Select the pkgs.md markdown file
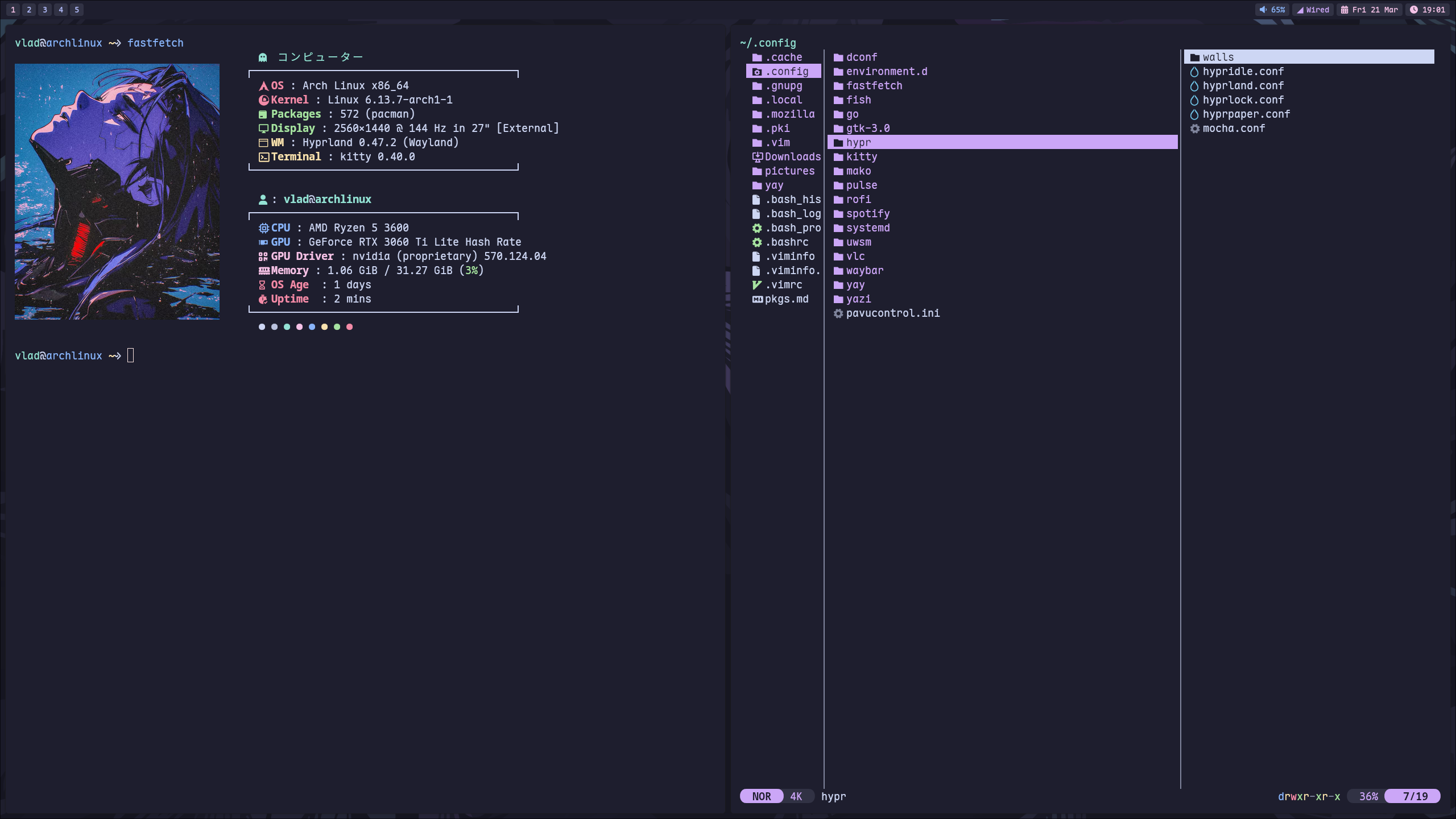1456x819 pixels. (785, 299)
